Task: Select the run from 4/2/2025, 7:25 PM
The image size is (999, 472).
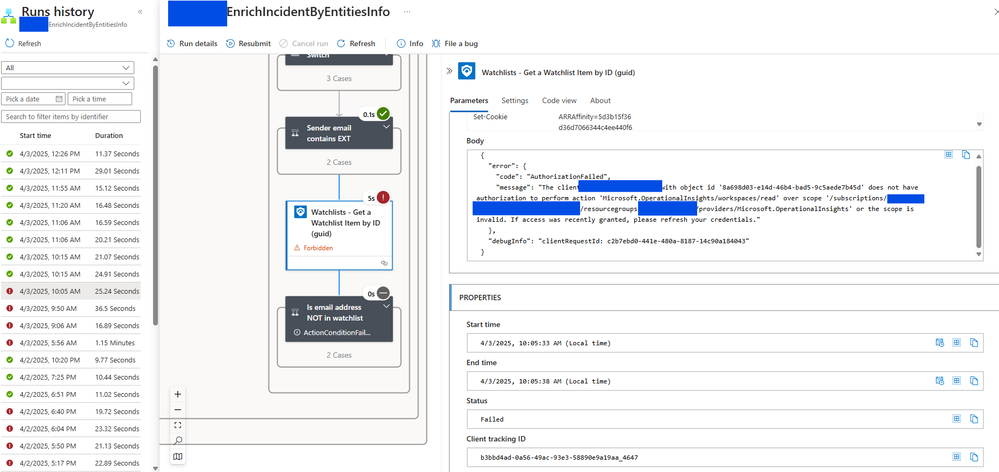Action: [x=73, y=377]
